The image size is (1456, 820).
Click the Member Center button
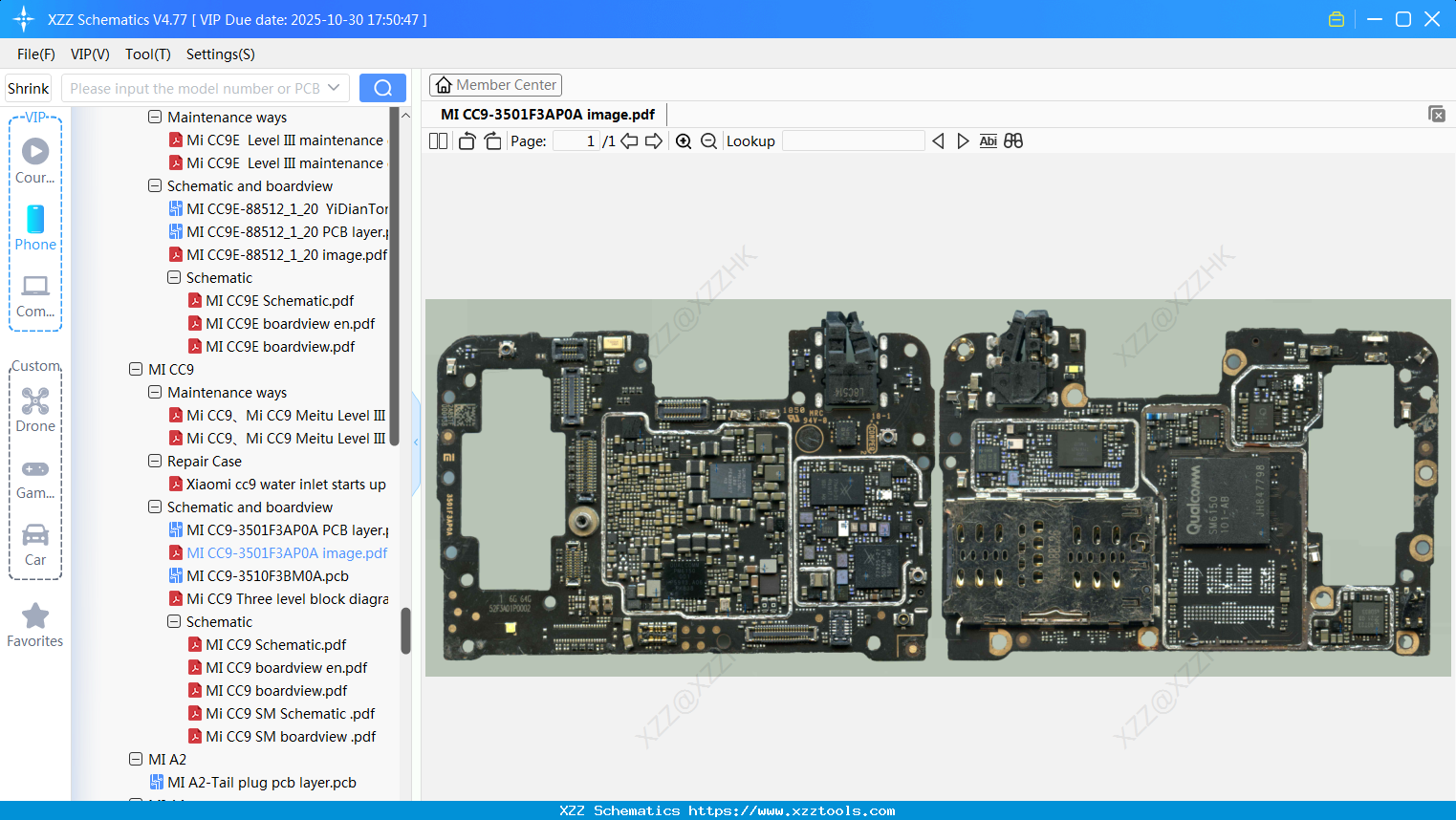495,84
